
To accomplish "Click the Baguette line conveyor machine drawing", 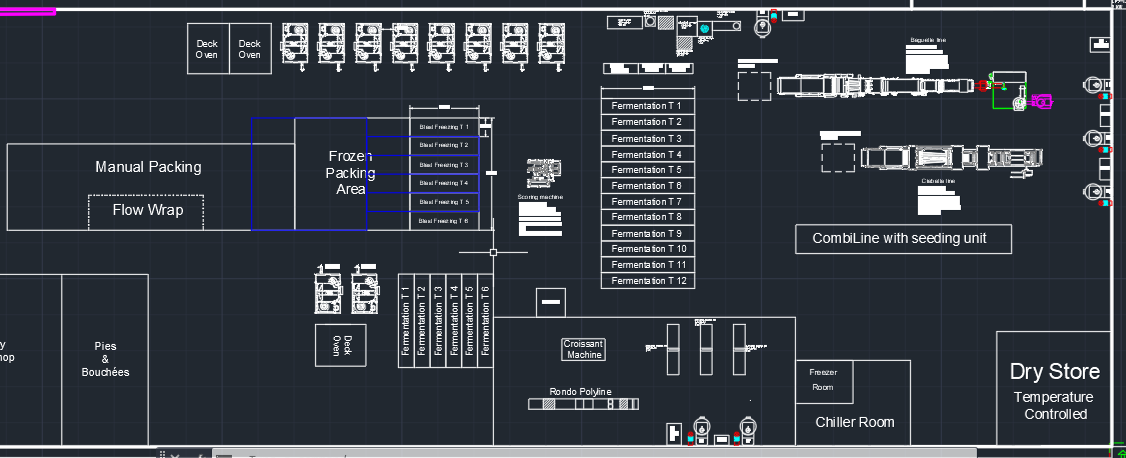I will point(870,87).
